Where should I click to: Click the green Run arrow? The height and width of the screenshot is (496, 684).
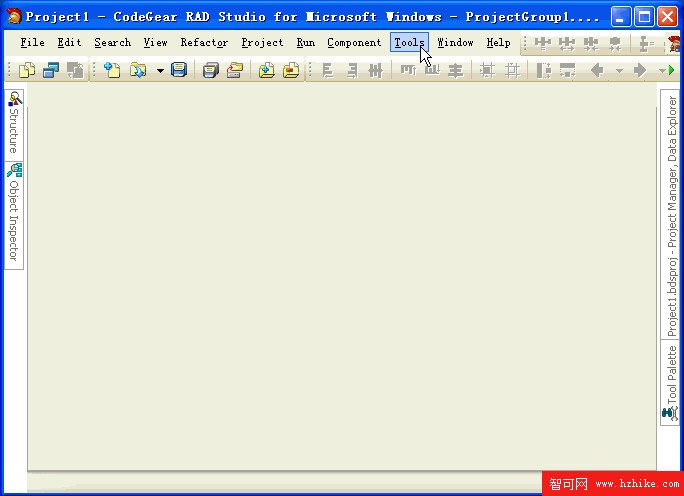point(671,70)
